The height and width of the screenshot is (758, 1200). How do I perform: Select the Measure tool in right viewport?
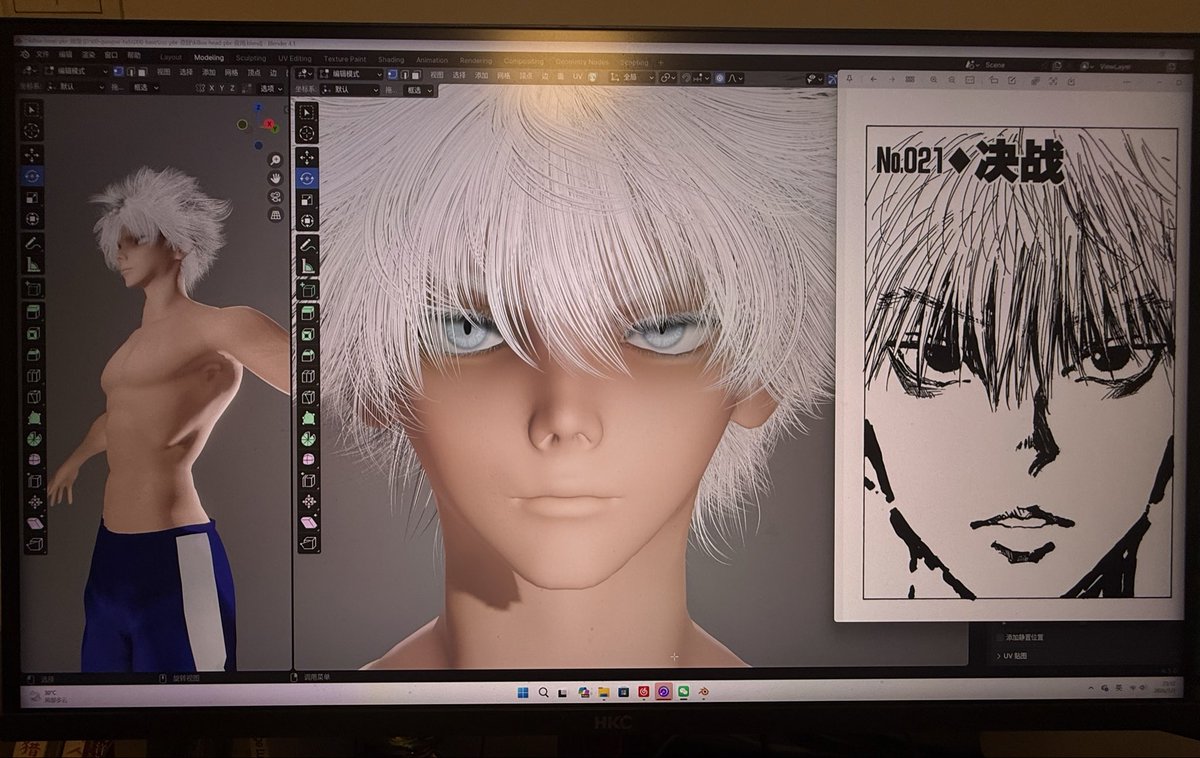pyautogui.click(x=308, y=266)
